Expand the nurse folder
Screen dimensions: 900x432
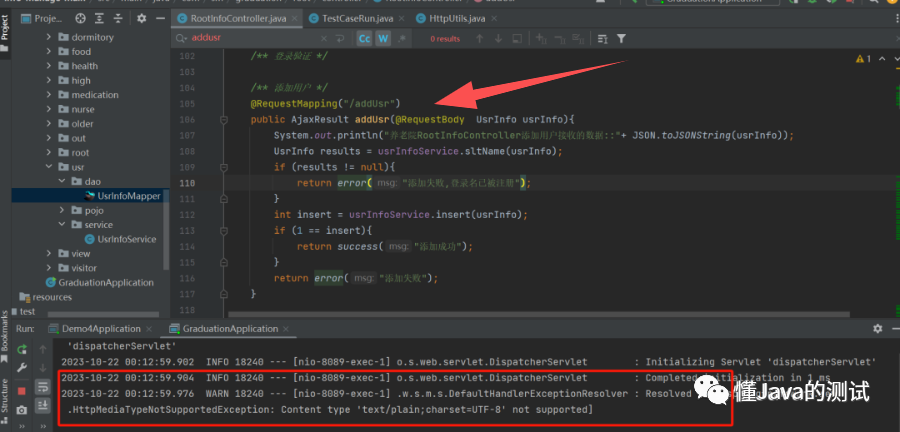coord(49,109)
